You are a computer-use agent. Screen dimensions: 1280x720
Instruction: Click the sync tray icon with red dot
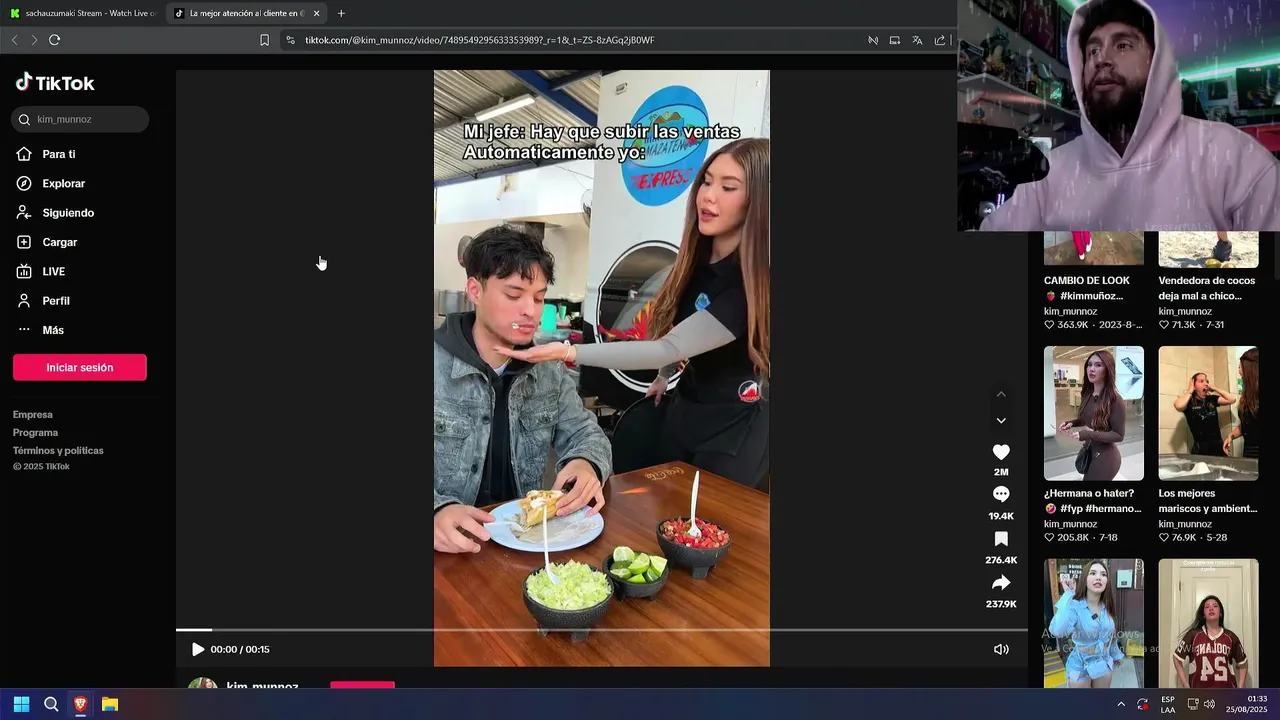click(x=1143, y=704)
